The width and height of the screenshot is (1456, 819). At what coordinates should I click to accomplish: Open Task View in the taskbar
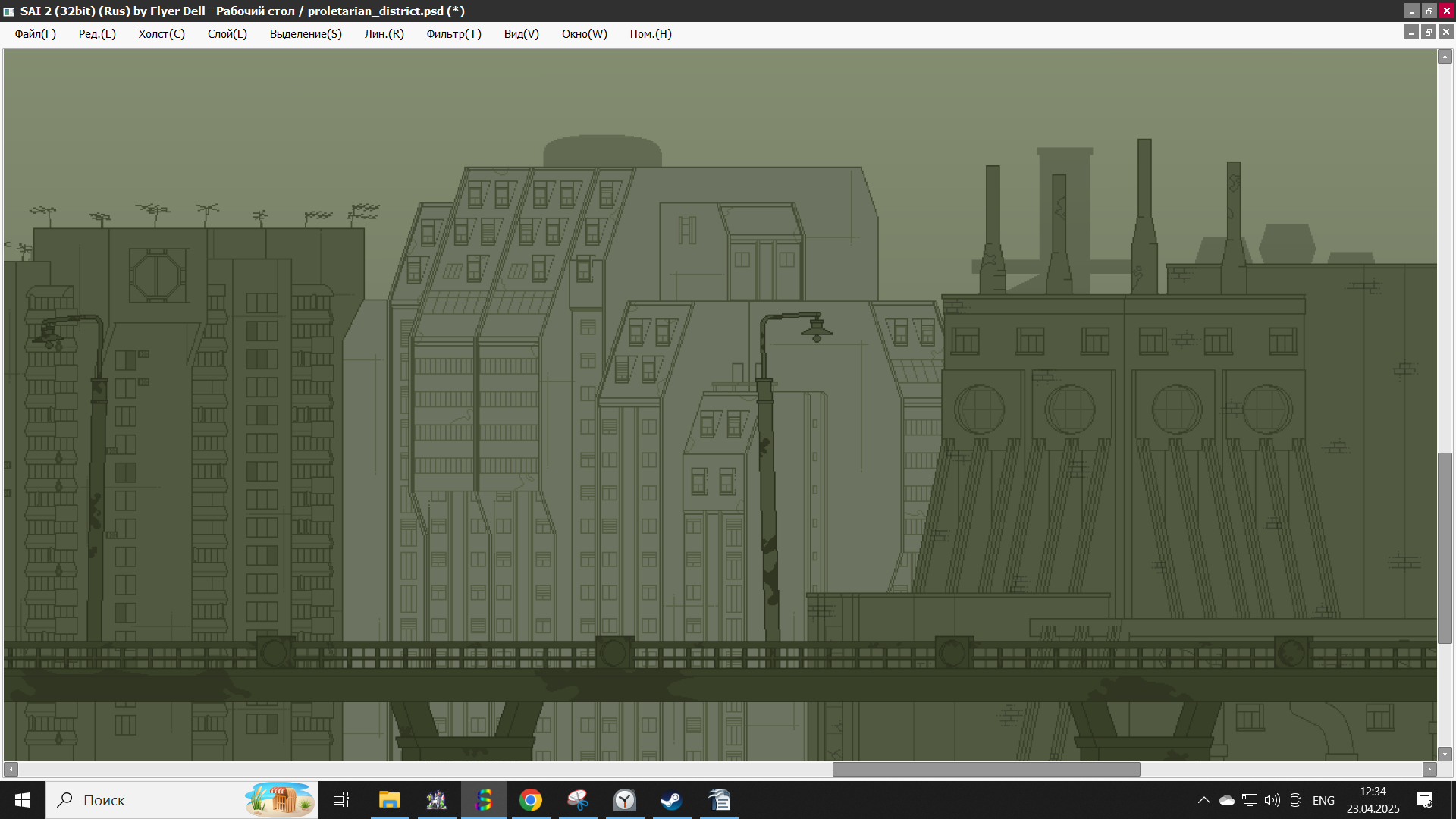[341, 800]
